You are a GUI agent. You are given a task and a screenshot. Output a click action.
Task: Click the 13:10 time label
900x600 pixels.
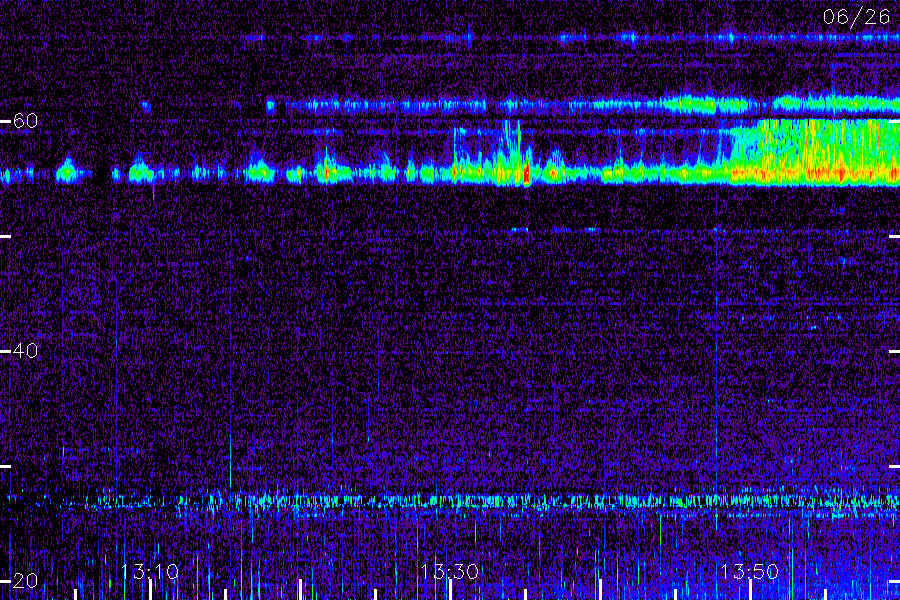[150, 571]
